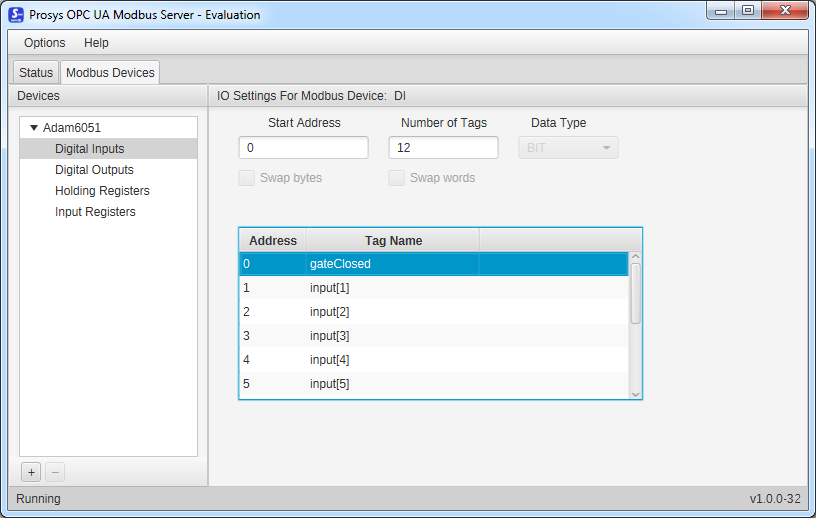The height and width of the screenshot is (518, 816).
Task: Click the v1.0.0-32 version label
Action: [775, 499]
